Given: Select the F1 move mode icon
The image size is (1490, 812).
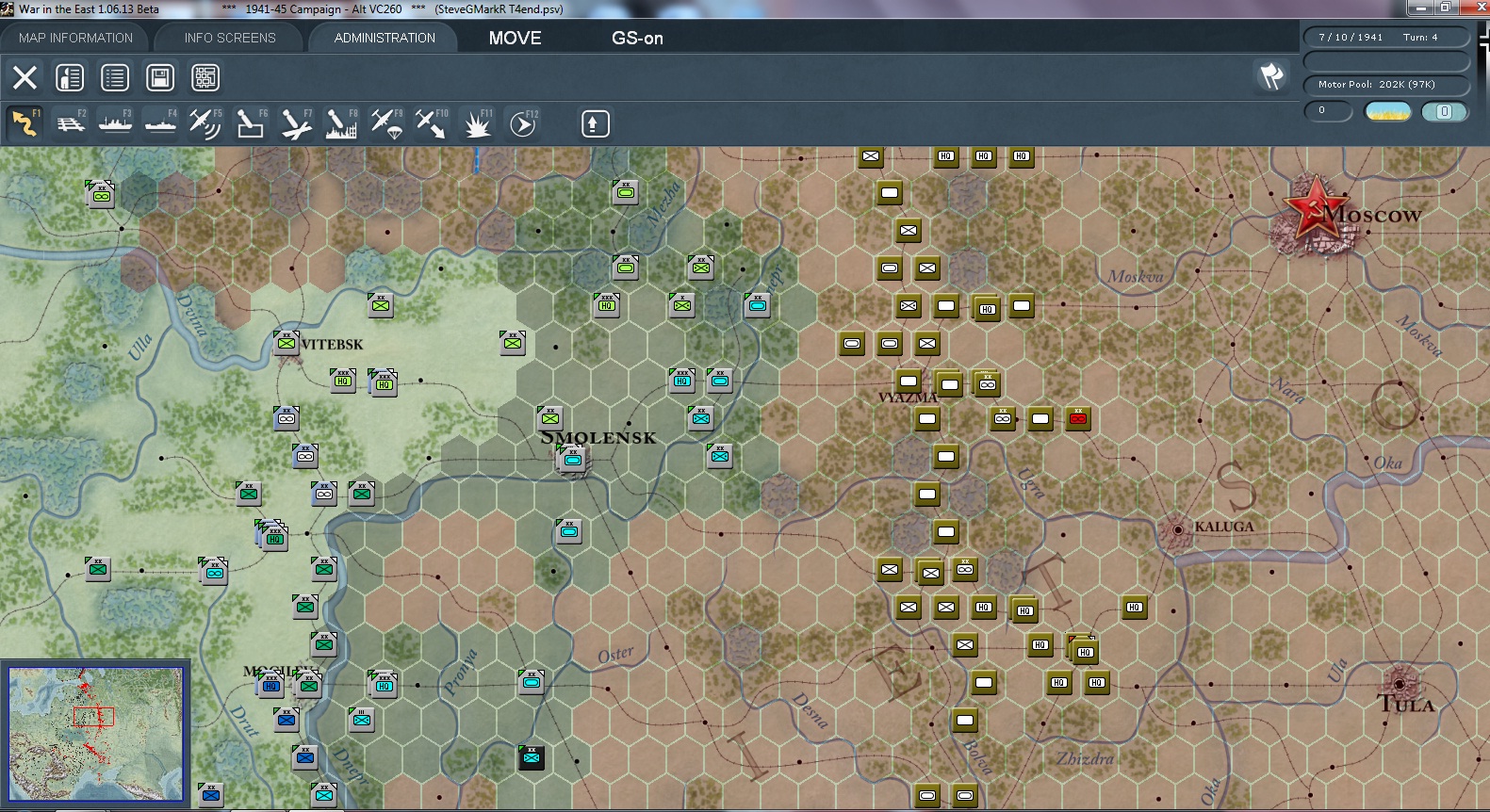Looking at the screenshot, I should (x=25, y=123).
